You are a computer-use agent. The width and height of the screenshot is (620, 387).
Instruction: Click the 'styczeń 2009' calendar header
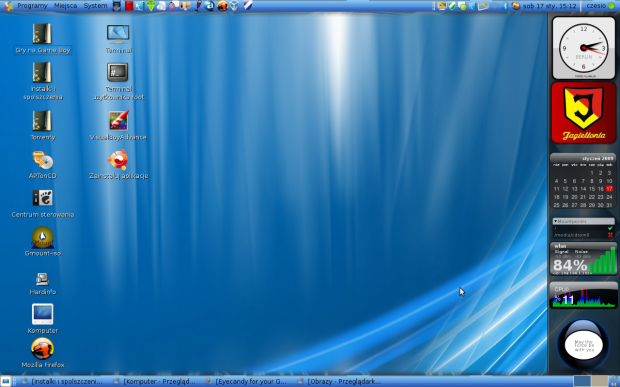[597, 159]
